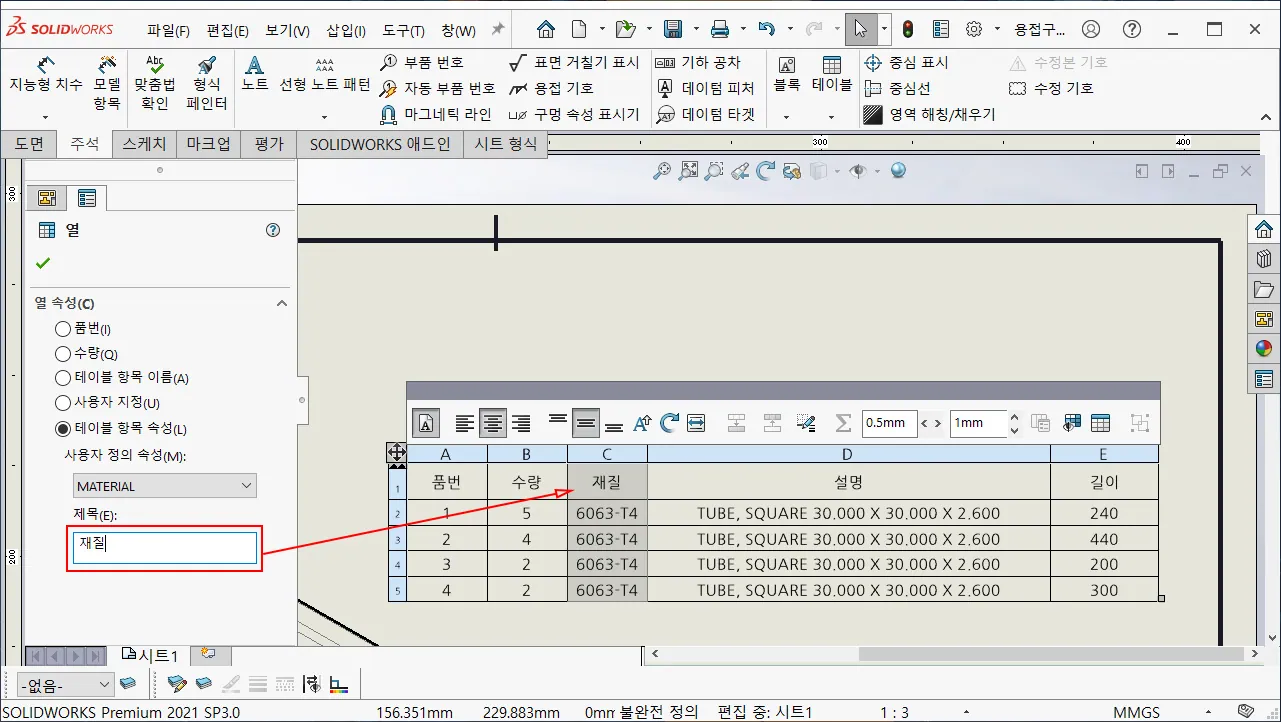The height and width of the screenshot is (722, 1281).
Task: Click the Sum/equation icon in table toolbar
Action: click(x=843, y=423)
